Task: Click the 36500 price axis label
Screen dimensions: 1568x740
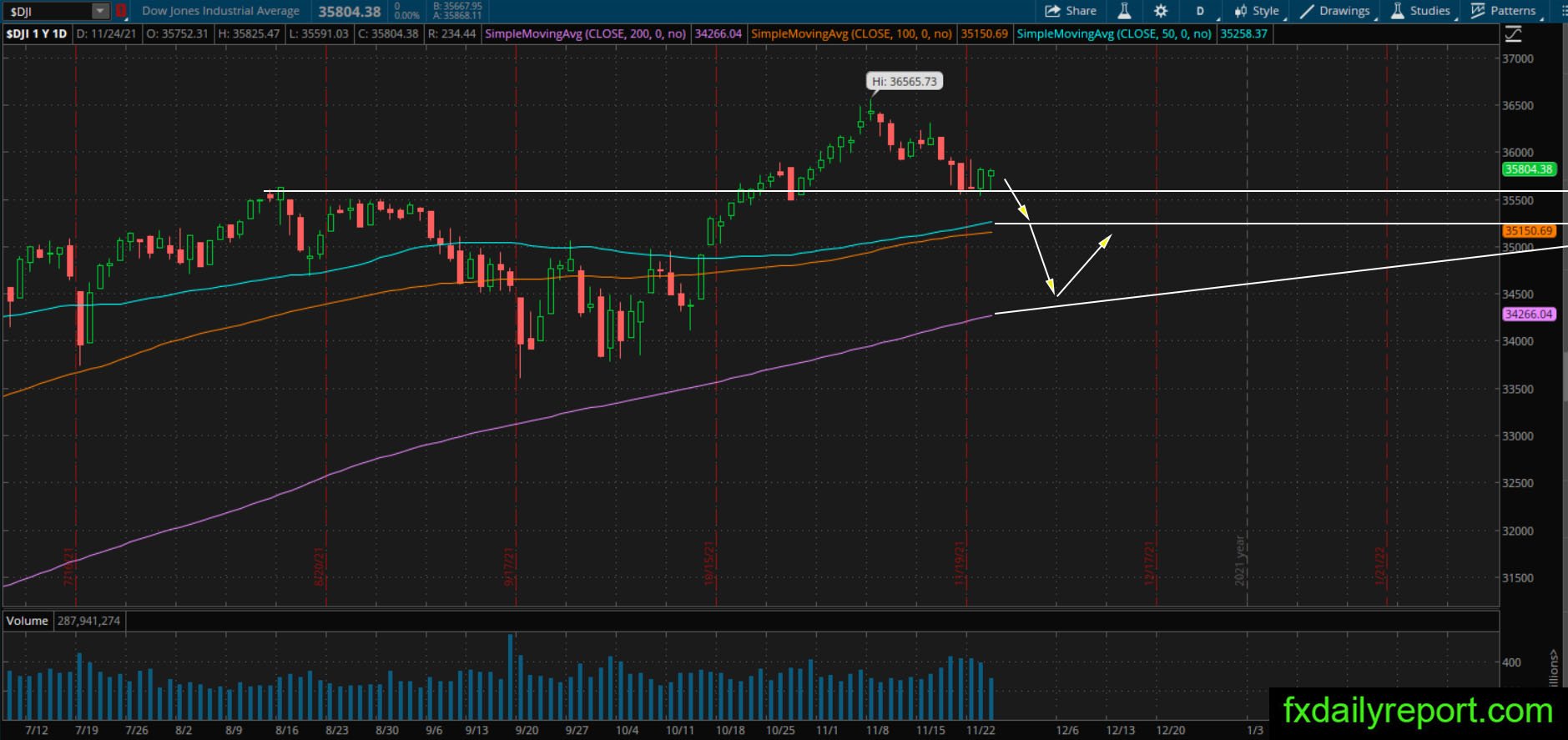Action: click(1518, 106)
